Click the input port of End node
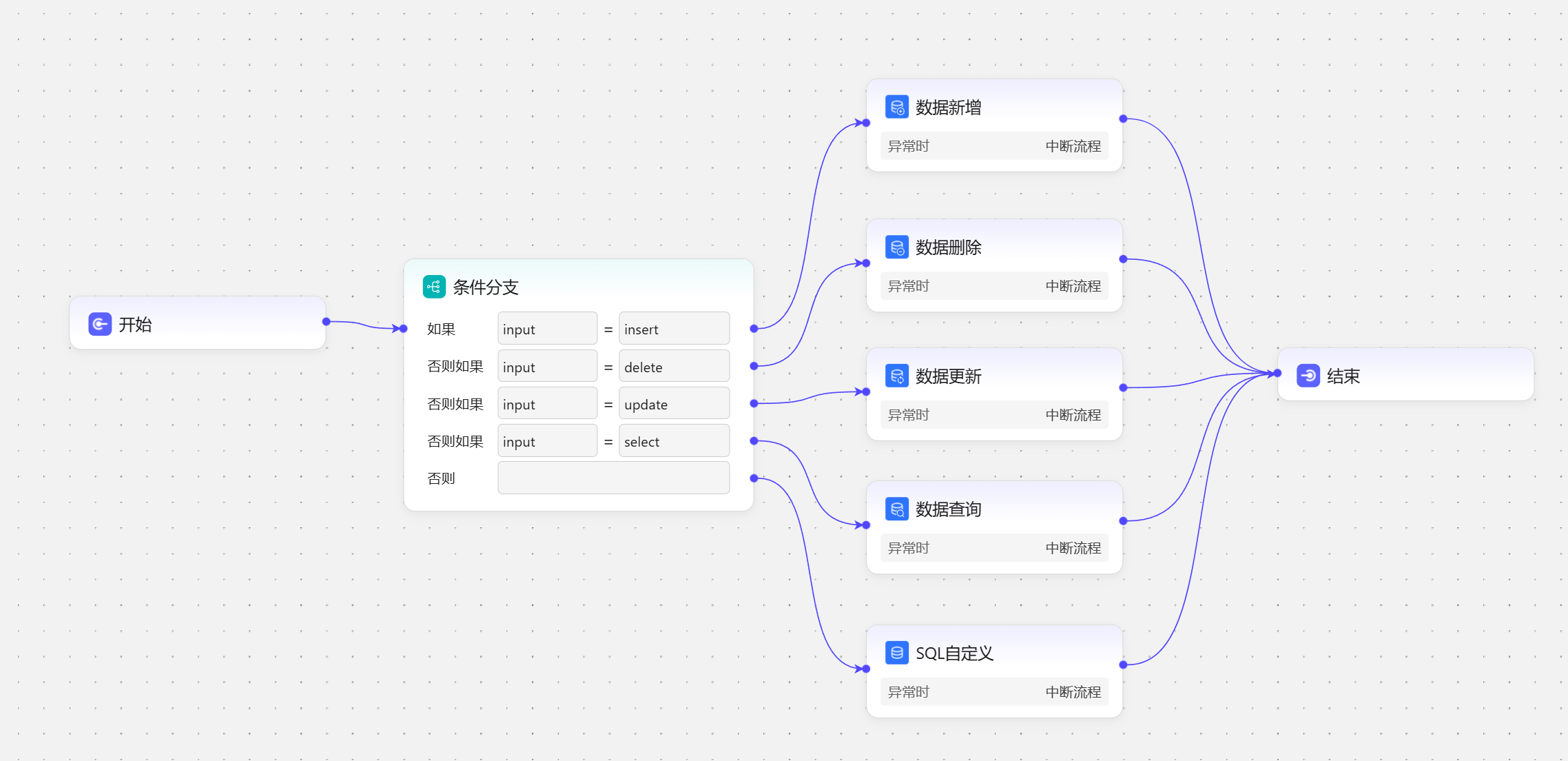Screen dimensions: 1568x761 click(x=1277, y=373)
